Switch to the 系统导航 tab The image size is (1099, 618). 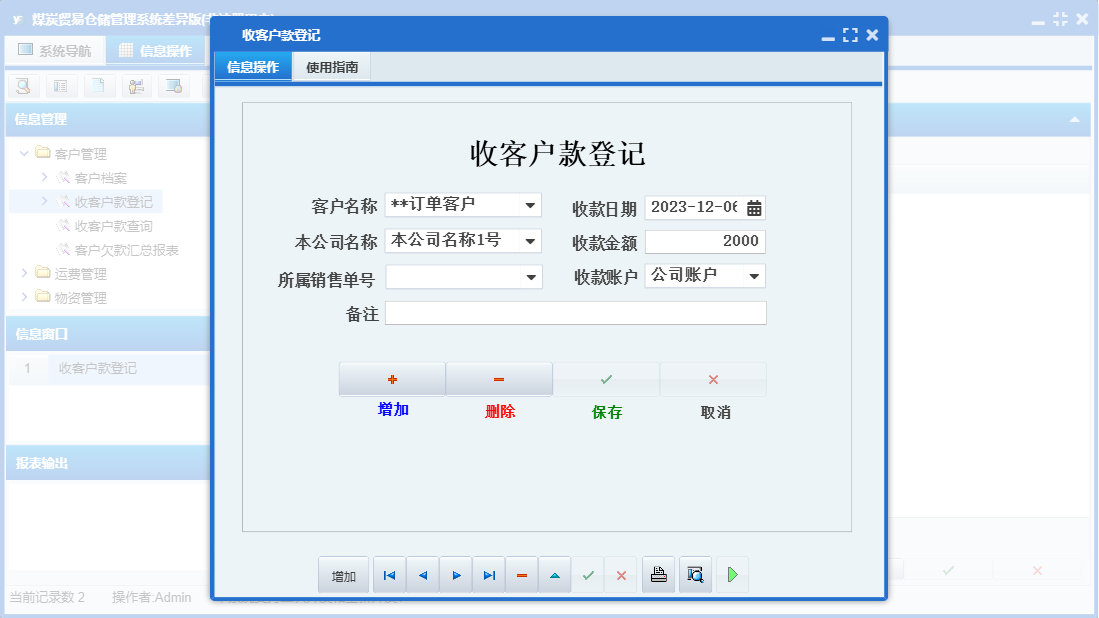tap(55, 49)
